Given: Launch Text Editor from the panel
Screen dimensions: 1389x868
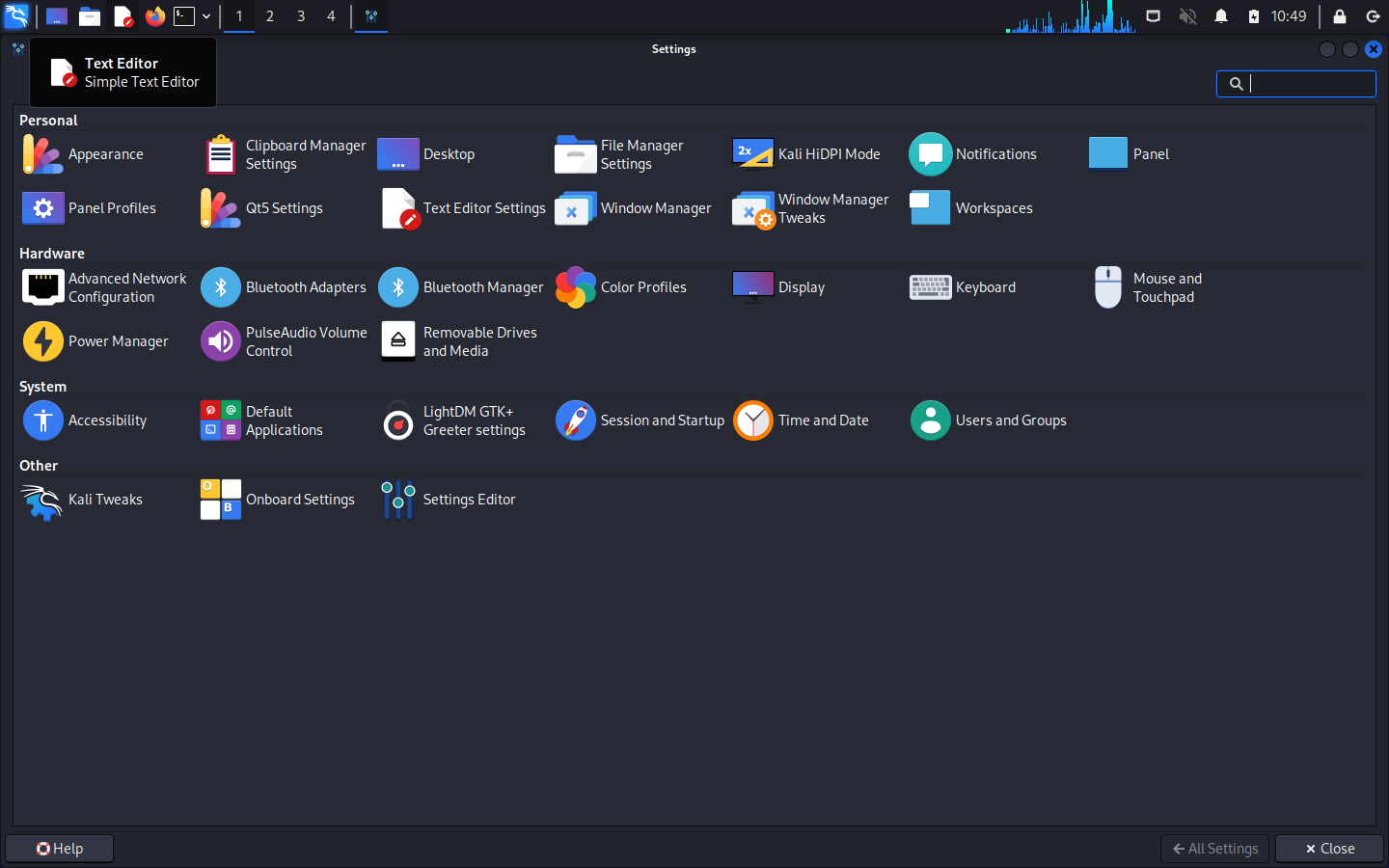Looking at the screenshot, I should (123, 16).
